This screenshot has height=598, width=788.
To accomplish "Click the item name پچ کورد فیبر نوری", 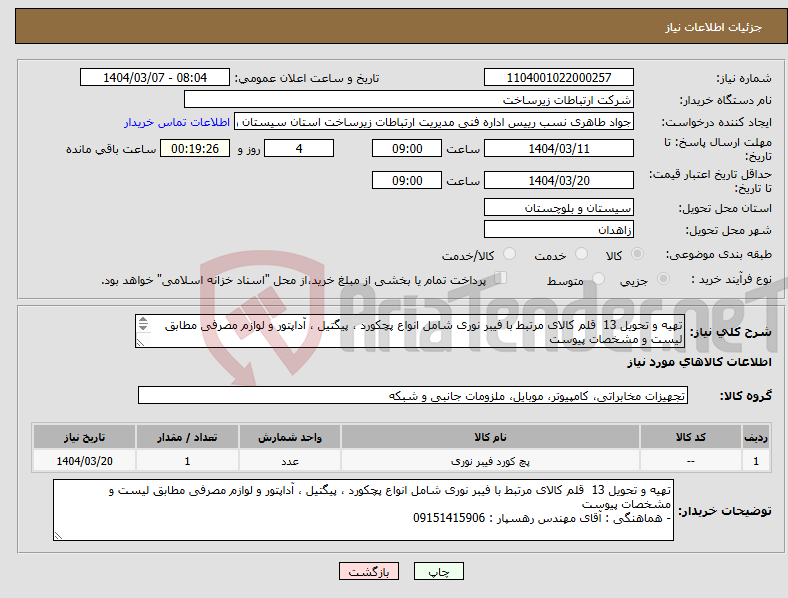I will point(490,461).
